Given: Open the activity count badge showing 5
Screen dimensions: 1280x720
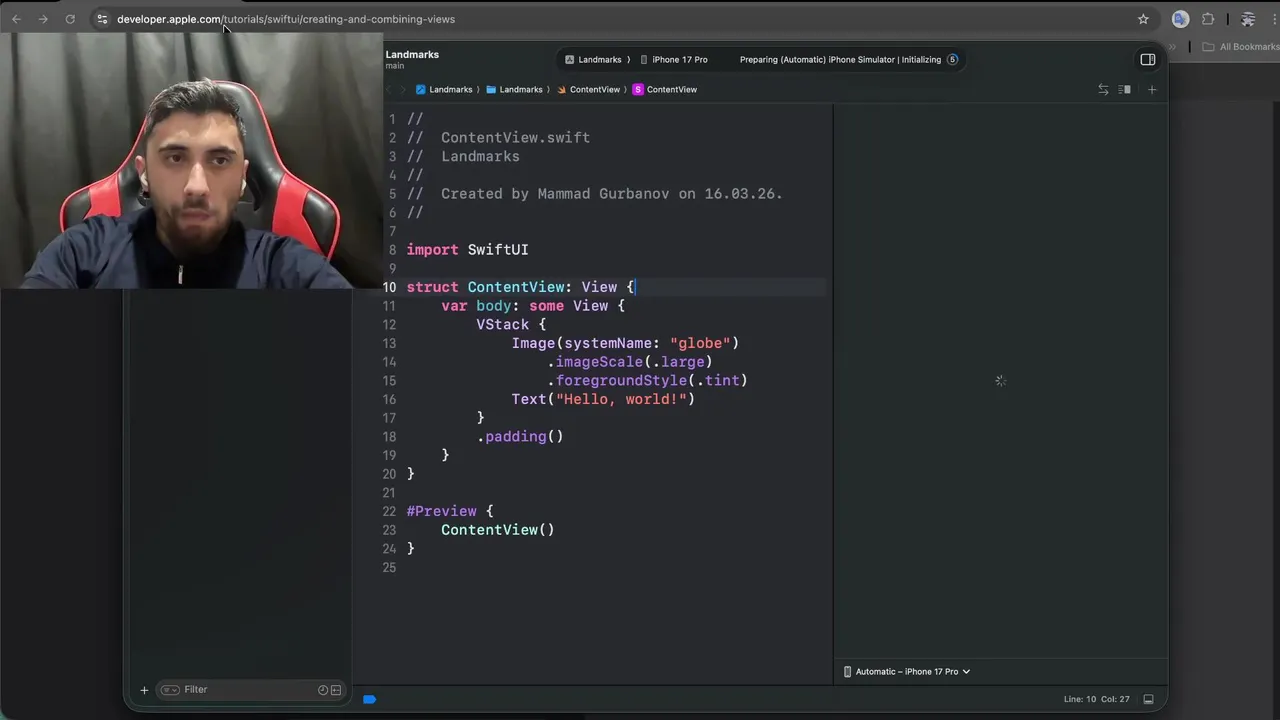Looking at the screenshot, I should [952, 60].
